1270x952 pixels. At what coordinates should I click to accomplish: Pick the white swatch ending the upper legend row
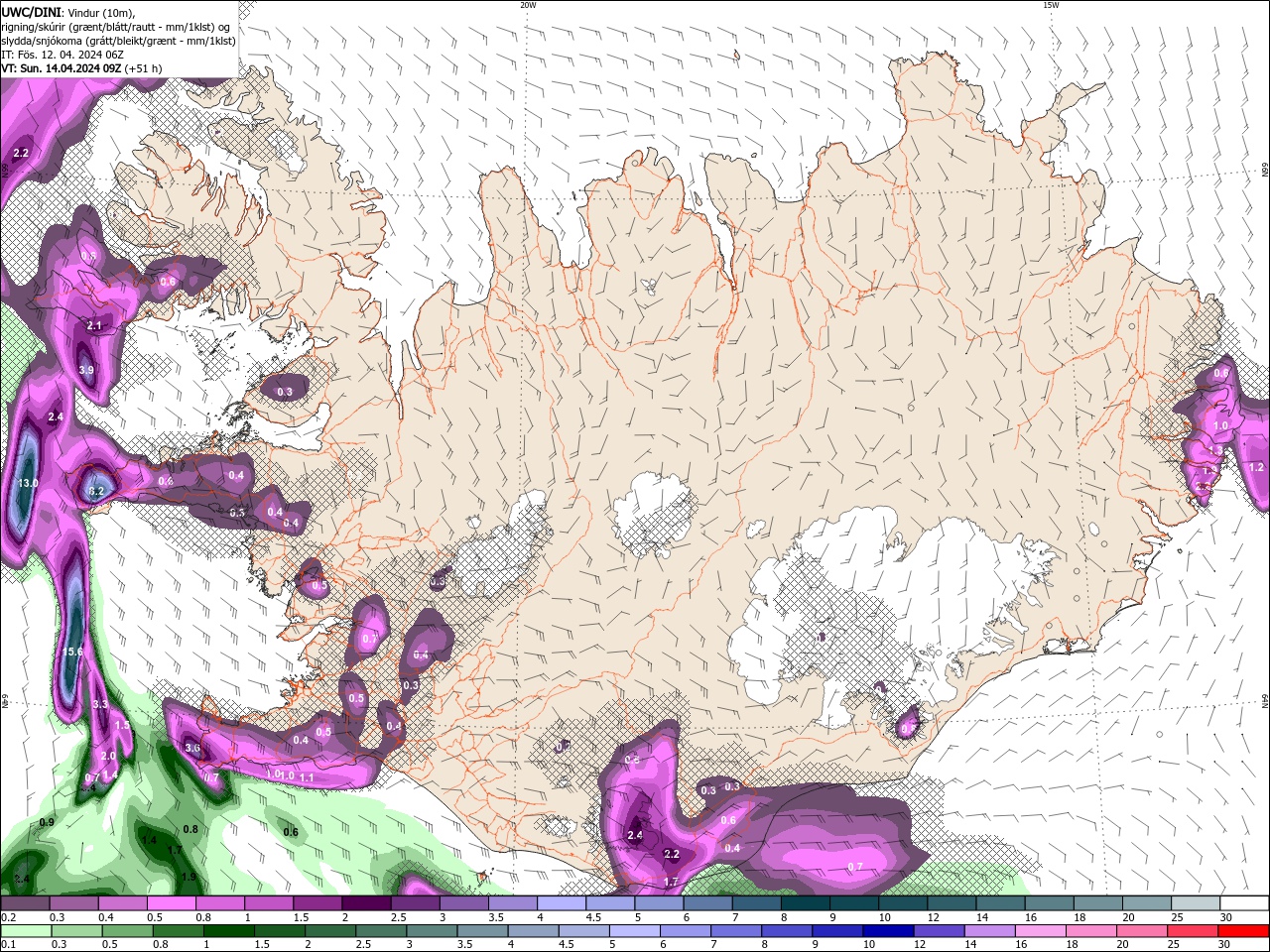(1244, 904)
